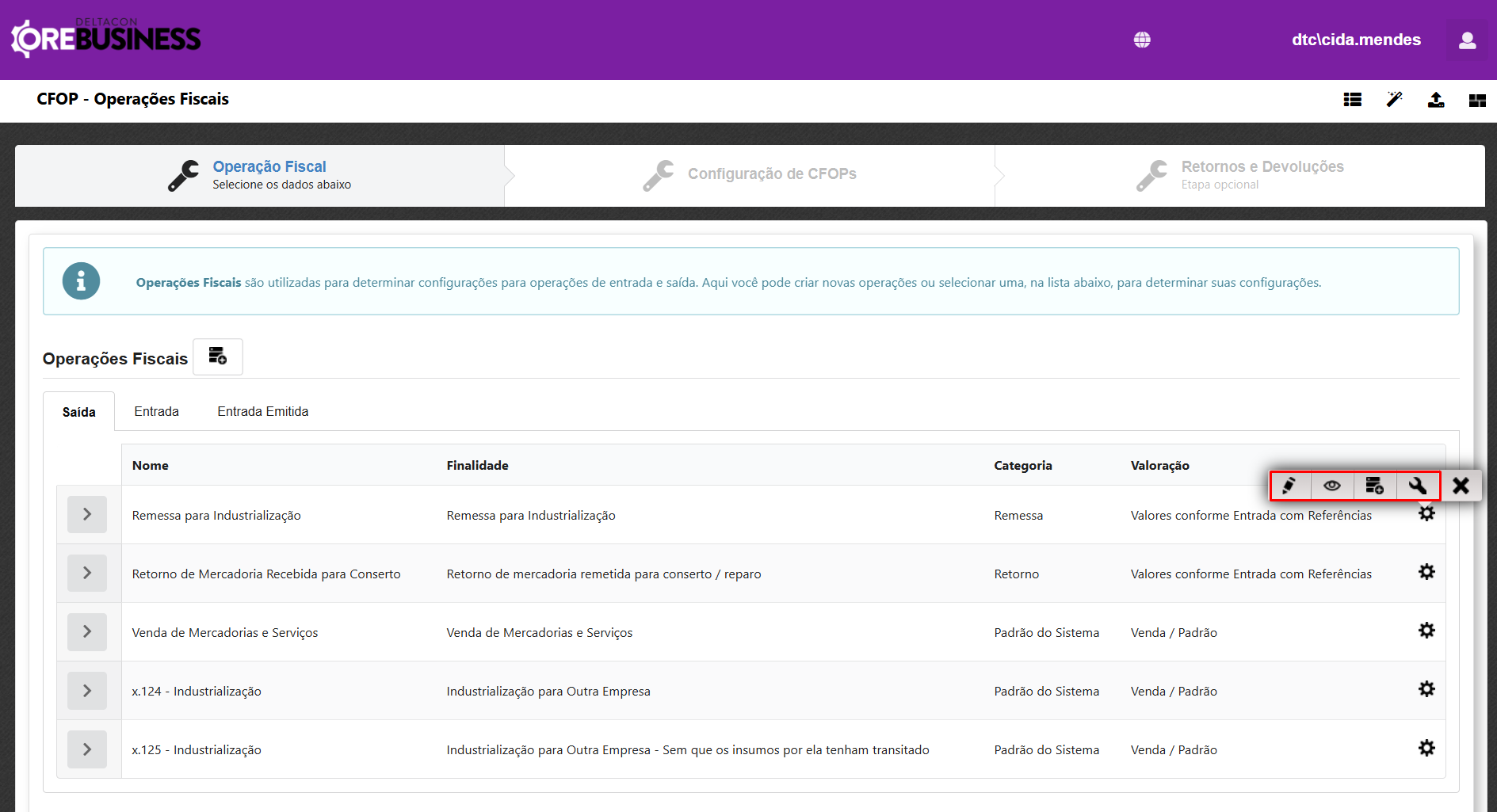Switch to the Entrada tab
1497x812 pixels.
pos(156,411)
